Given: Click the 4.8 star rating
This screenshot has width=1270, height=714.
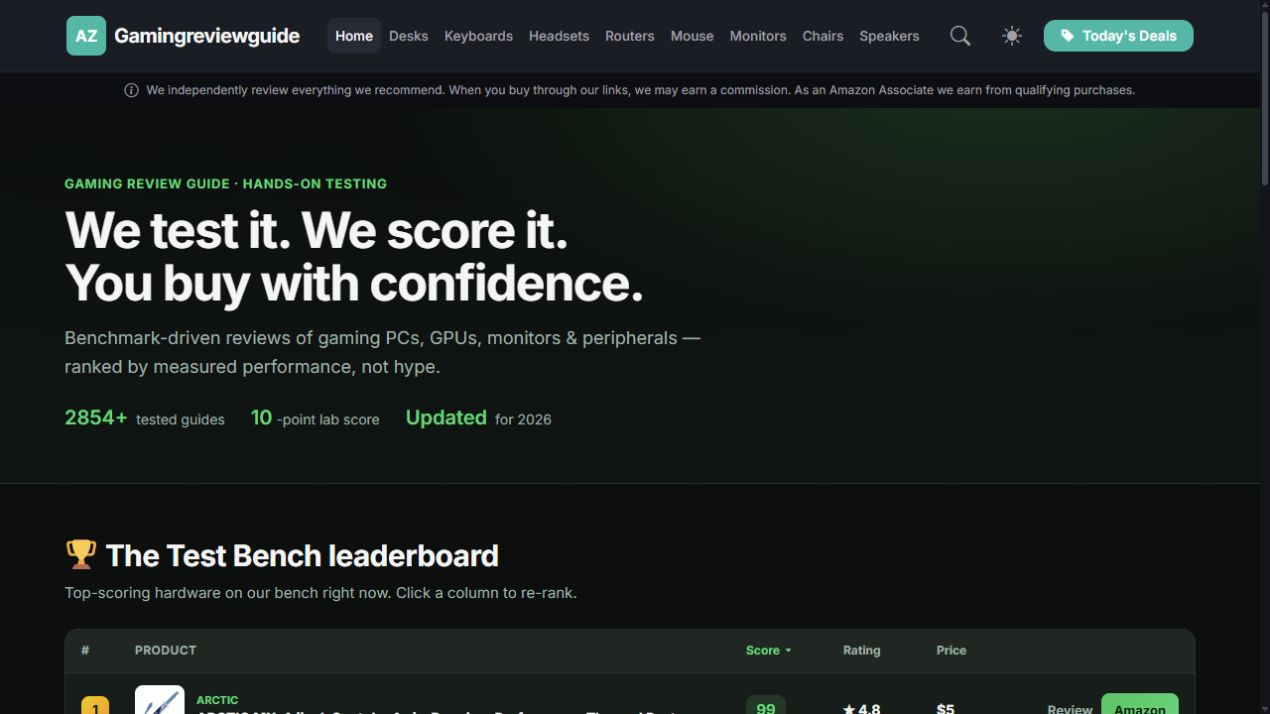Looking at the screenshot, I should pos(861,708).
